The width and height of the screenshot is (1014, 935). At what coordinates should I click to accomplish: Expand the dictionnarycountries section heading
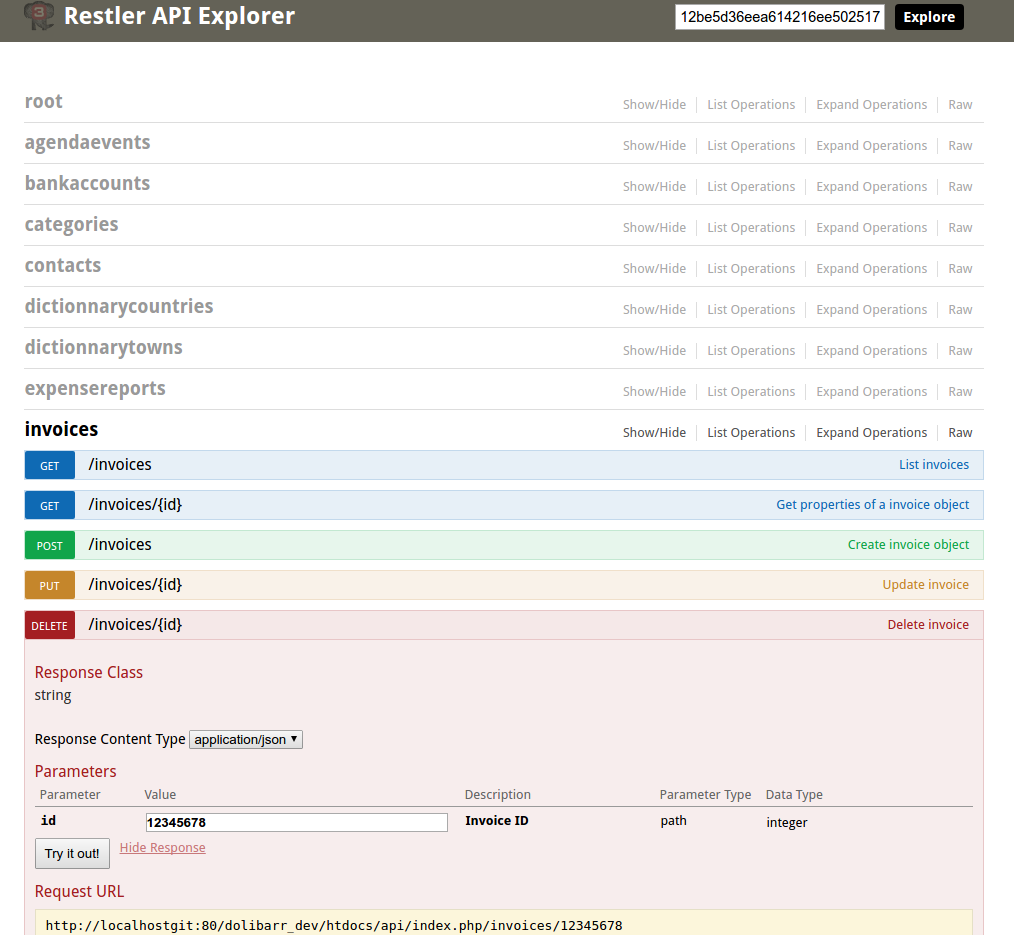click(x=119, y=306)
